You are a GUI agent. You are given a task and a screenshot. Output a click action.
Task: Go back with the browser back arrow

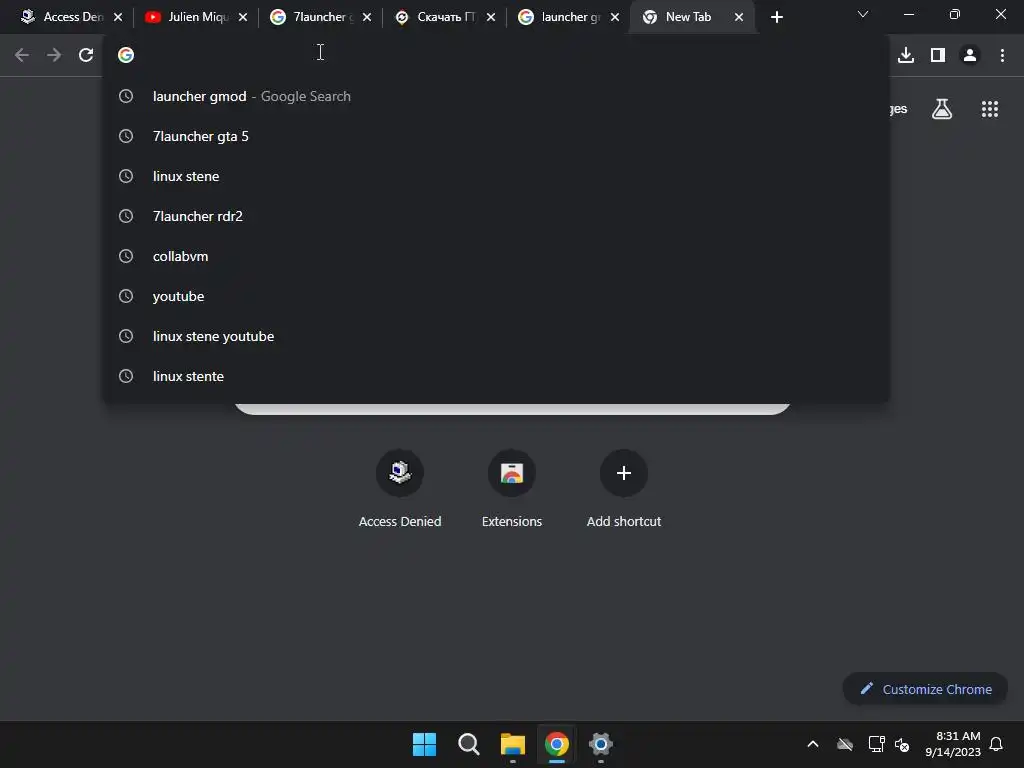pyautogui.click(x=22, y=56)
